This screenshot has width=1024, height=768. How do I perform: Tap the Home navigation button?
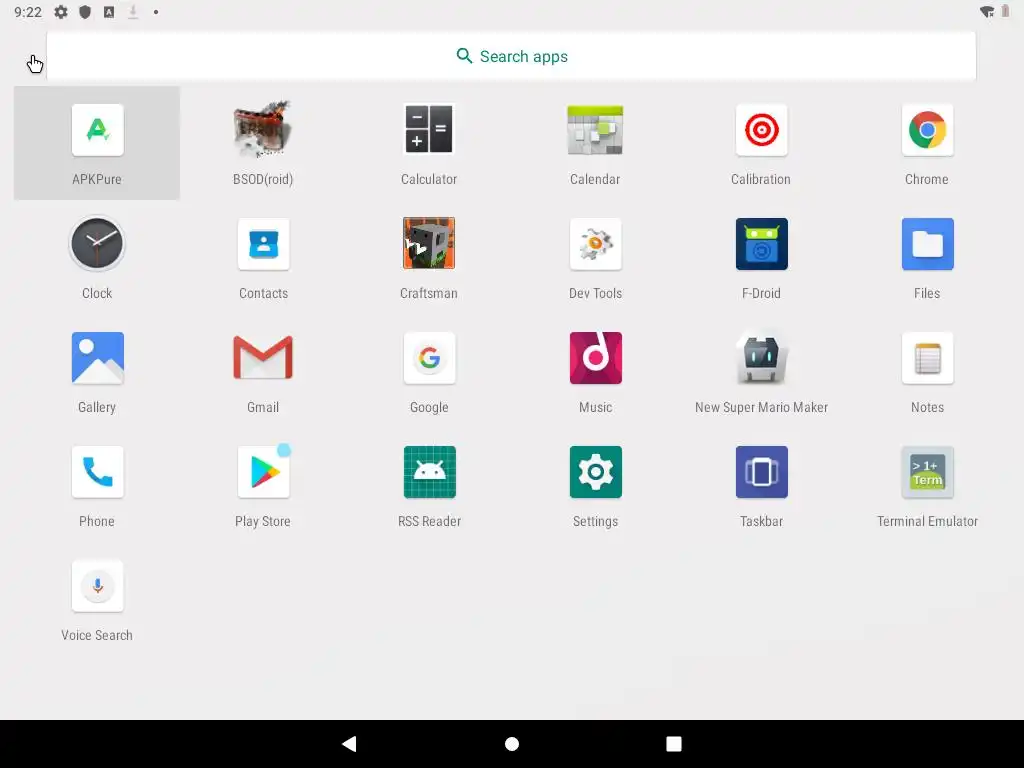tap(512, 744)
